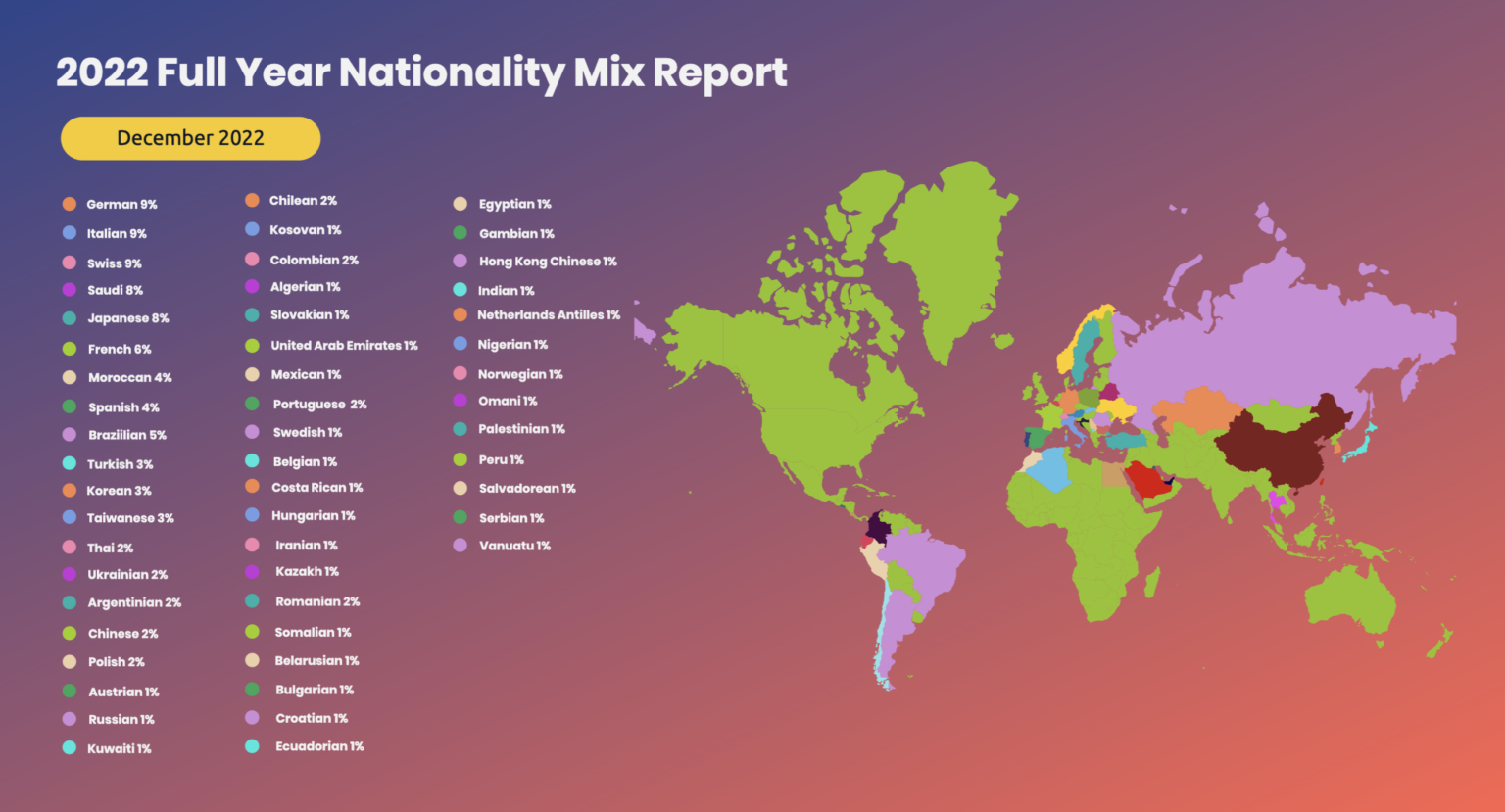Click the German 9% legend dot
This screenshot has width=1505, height=812.
tap(70, 204)
